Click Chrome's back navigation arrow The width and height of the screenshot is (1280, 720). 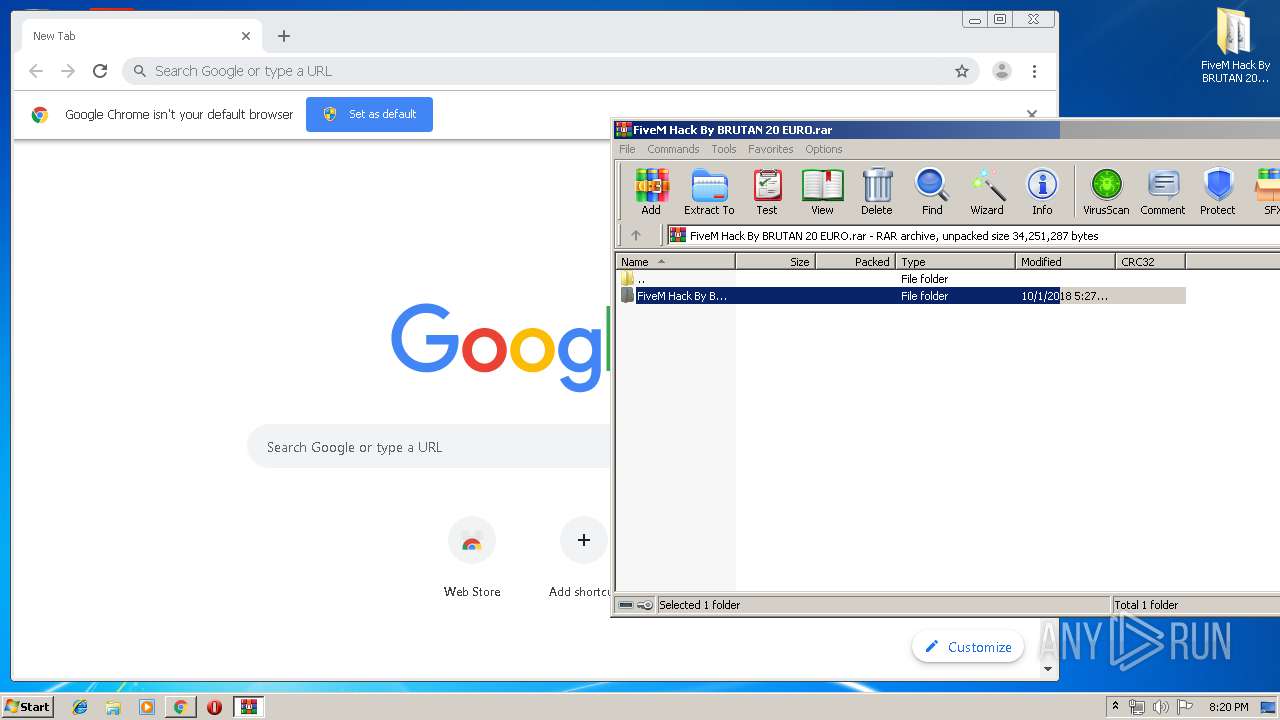(36, 71)
